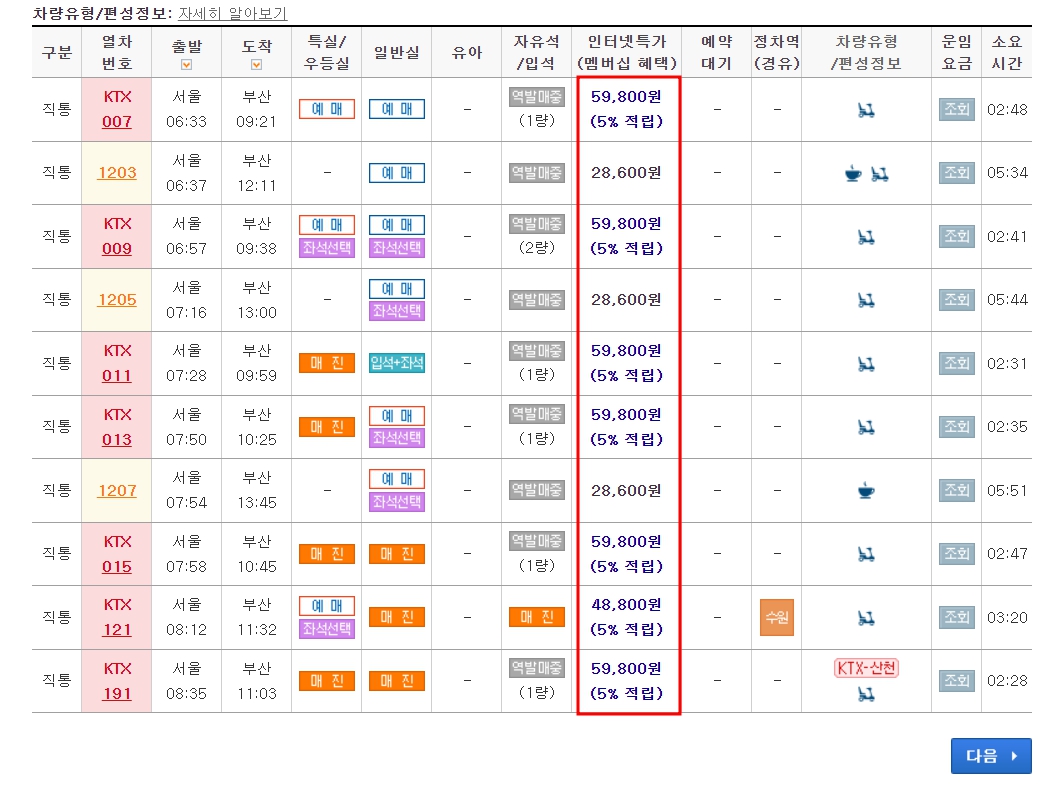
Task: Choose 좌석선택 for train 1207
Action: tap(396, 502)
